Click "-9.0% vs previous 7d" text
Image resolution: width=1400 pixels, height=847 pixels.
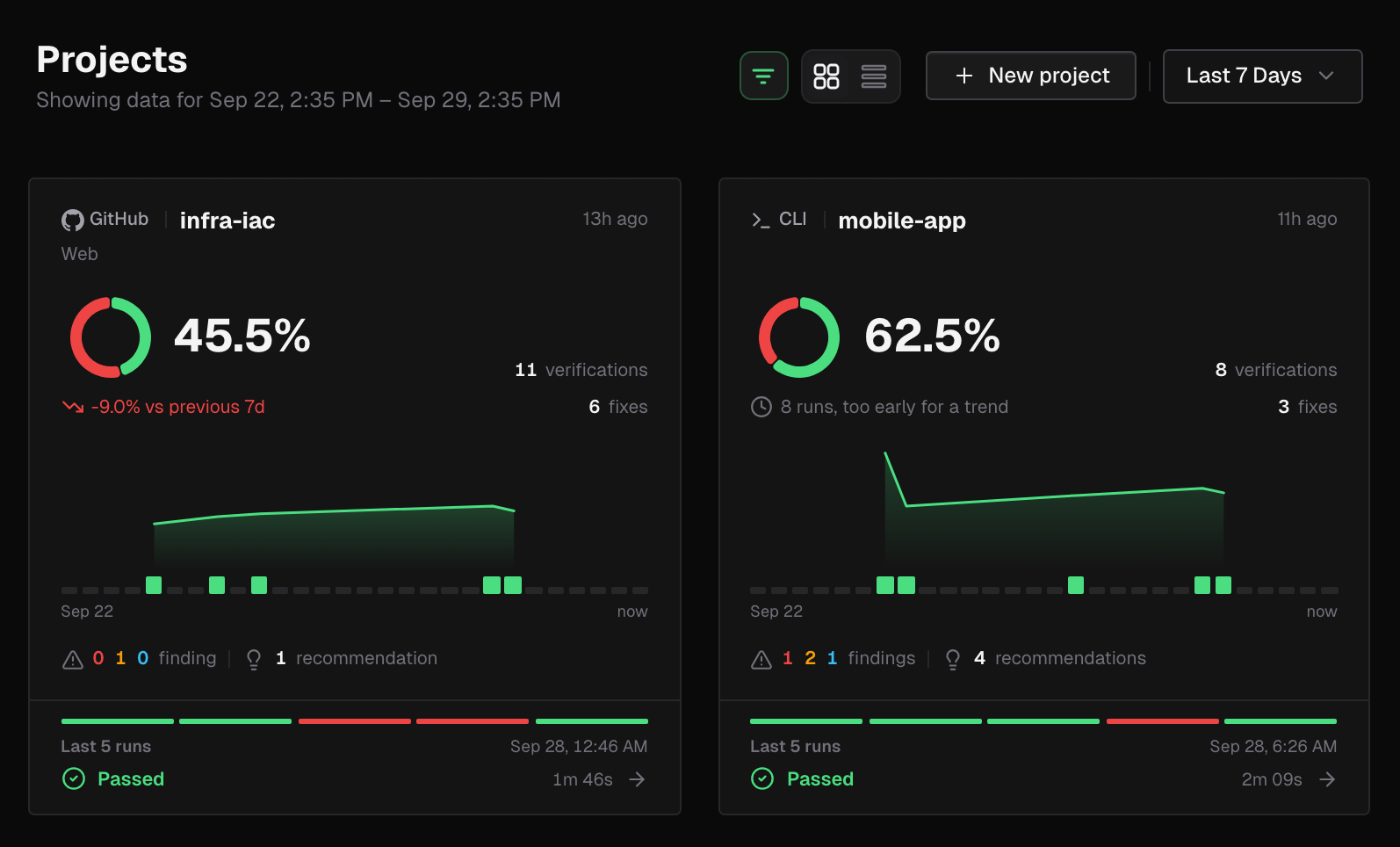(x=177, y=407)
